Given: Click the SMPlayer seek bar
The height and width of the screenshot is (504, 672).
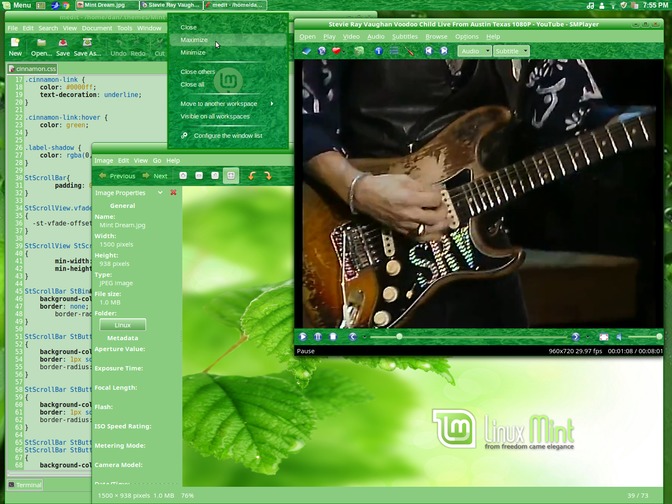Looking at the screenshot, I should coord(469,337).
